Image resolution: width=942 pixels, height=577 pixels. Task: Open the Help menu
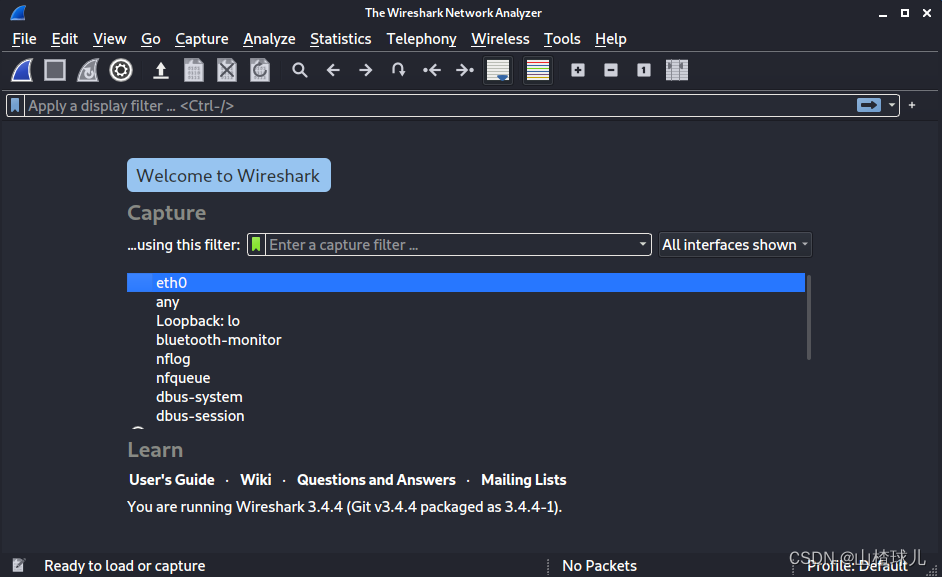610,39
